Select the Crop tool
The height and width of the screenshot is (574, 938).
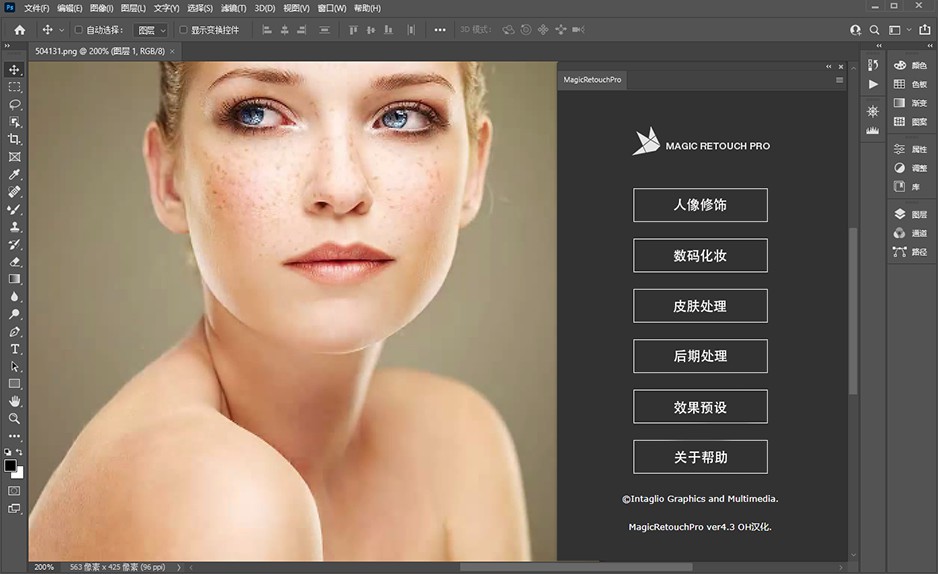(x=15, y=139)
